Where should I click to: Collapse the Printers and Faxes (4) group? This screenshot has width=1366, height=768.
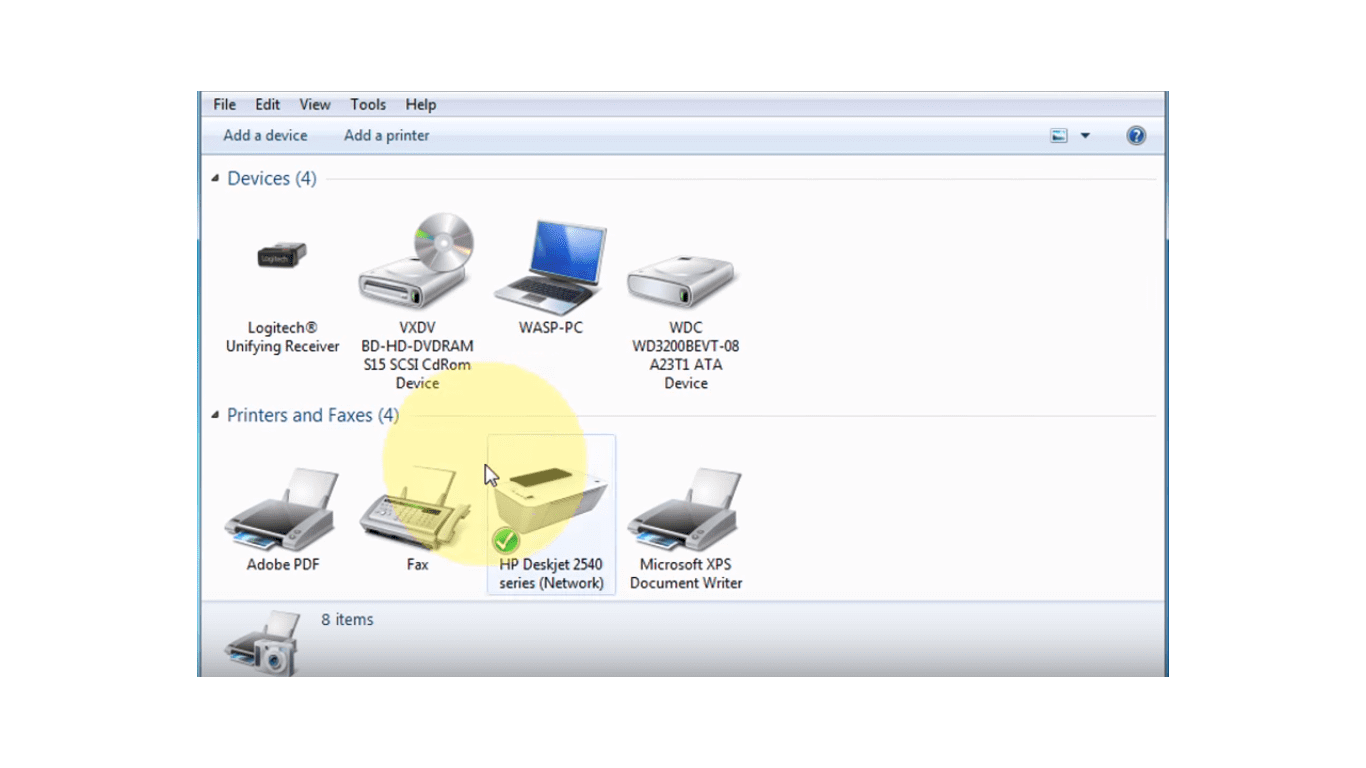(x=215, y=415)
